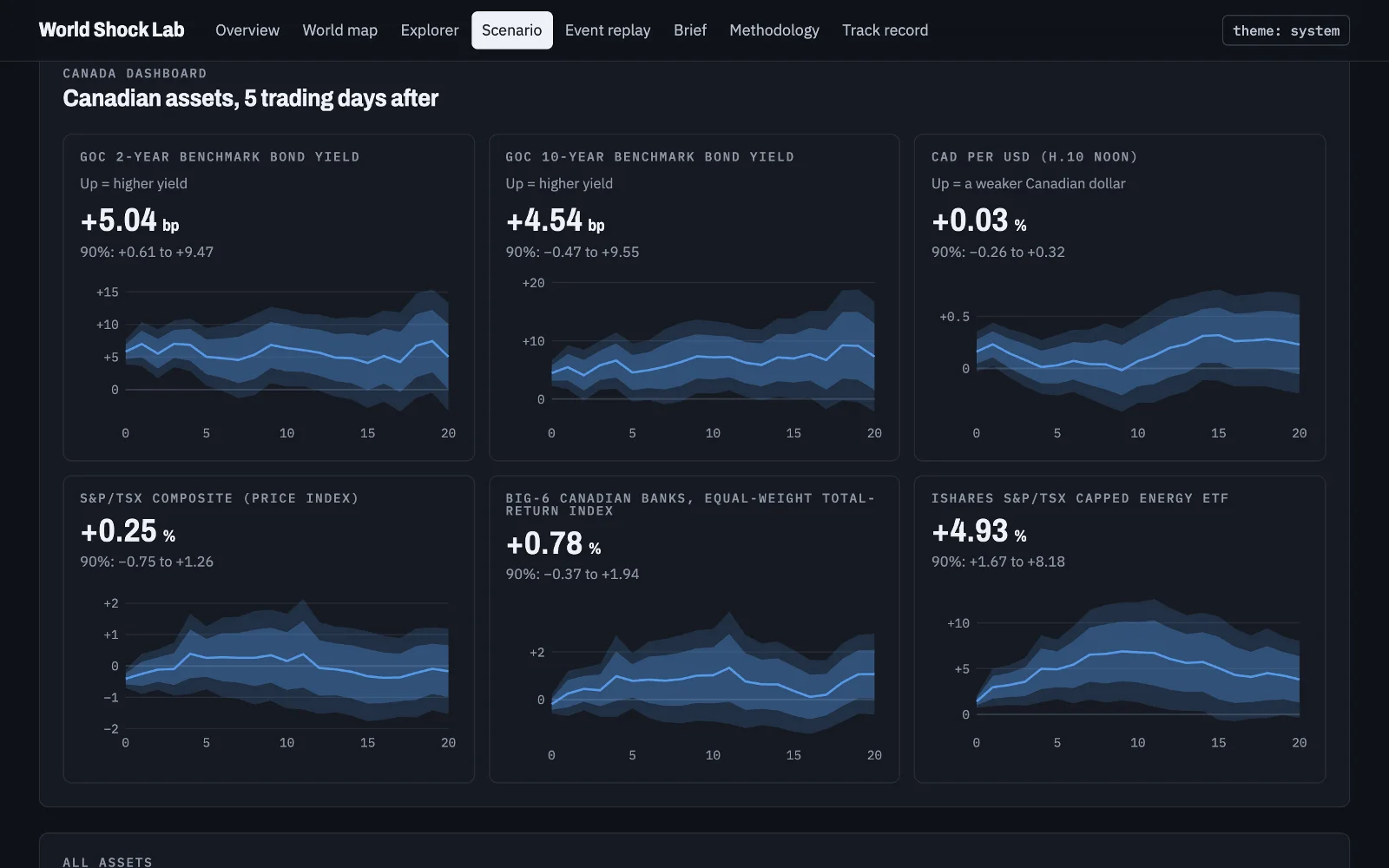
Task: Click the GoC 10-year bond yield chart
Action: tap(694, 361)
